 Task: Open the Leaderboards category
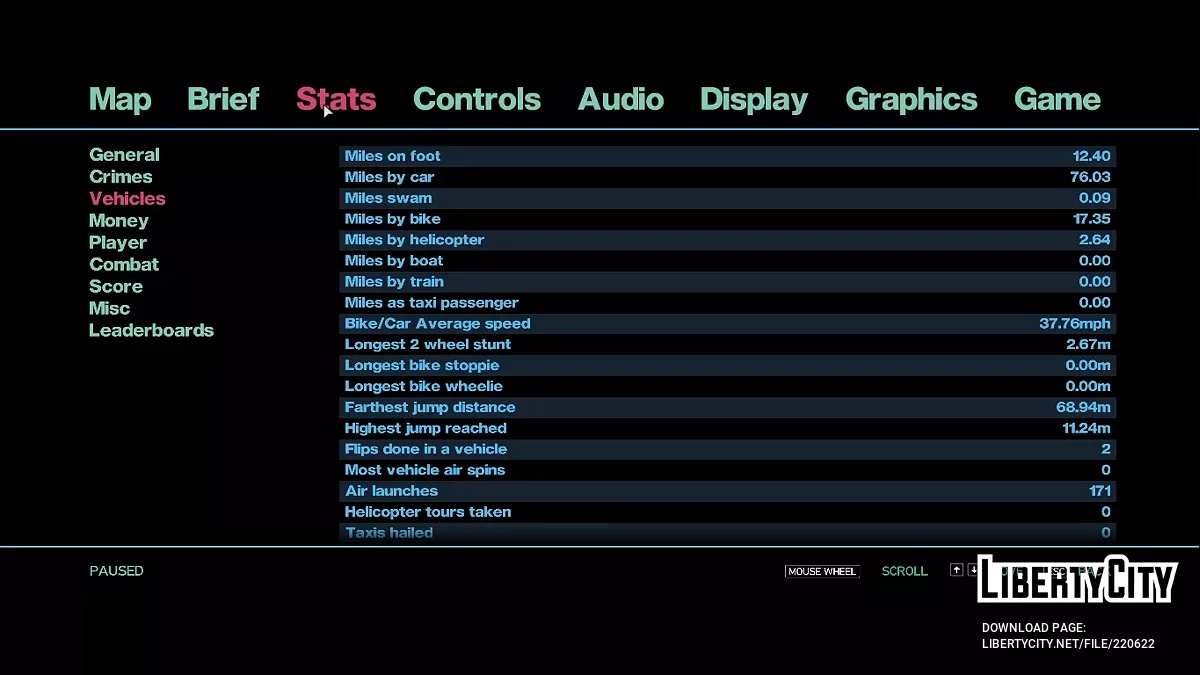[151, 331]
